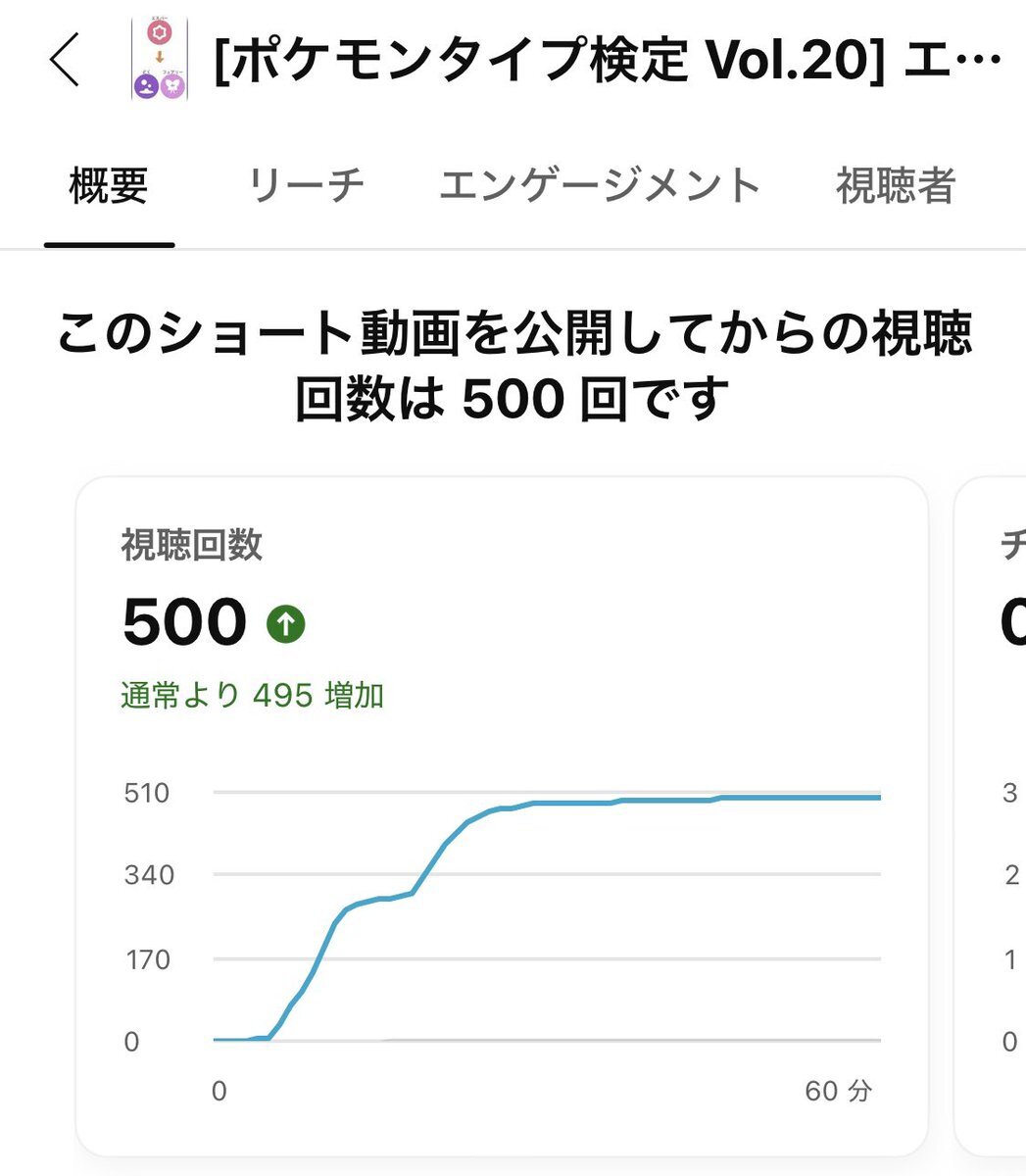
Task: Open the video thumbnail preview
Action: point(159,59)
